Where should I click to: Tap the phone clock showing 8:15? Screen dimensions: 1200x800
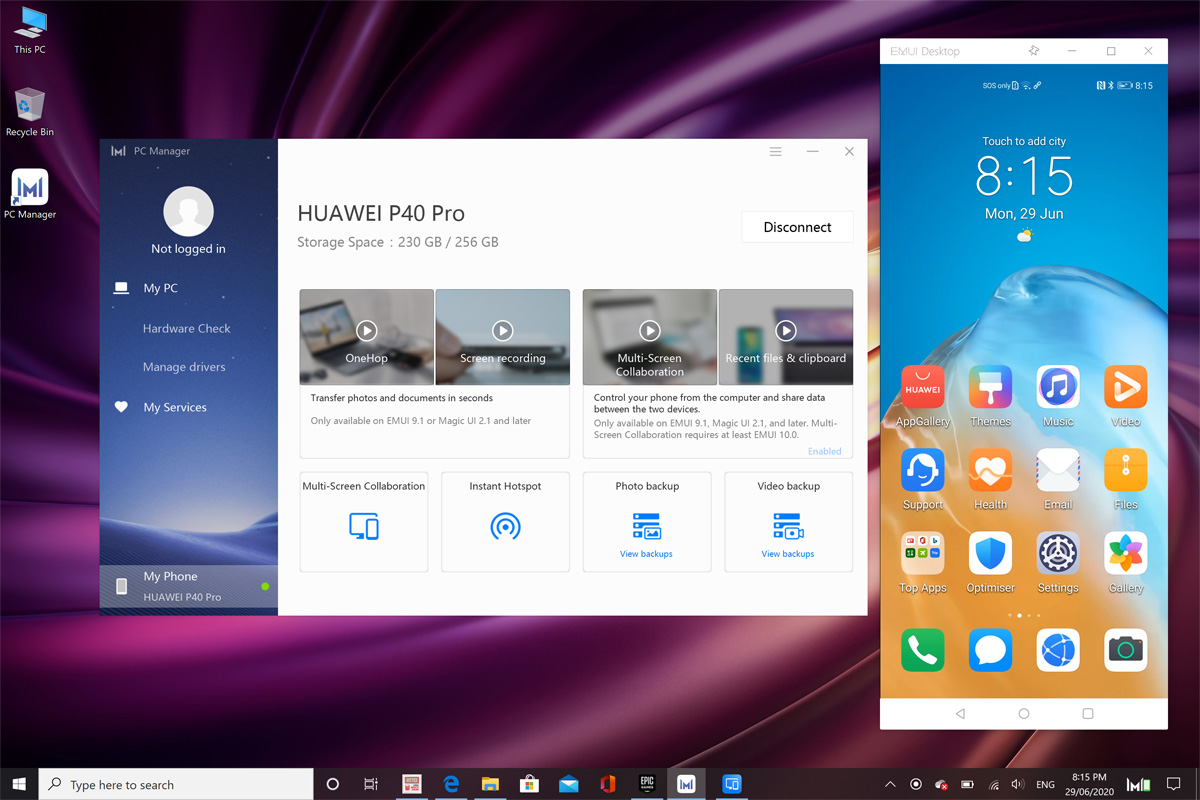pos(1024,179)
